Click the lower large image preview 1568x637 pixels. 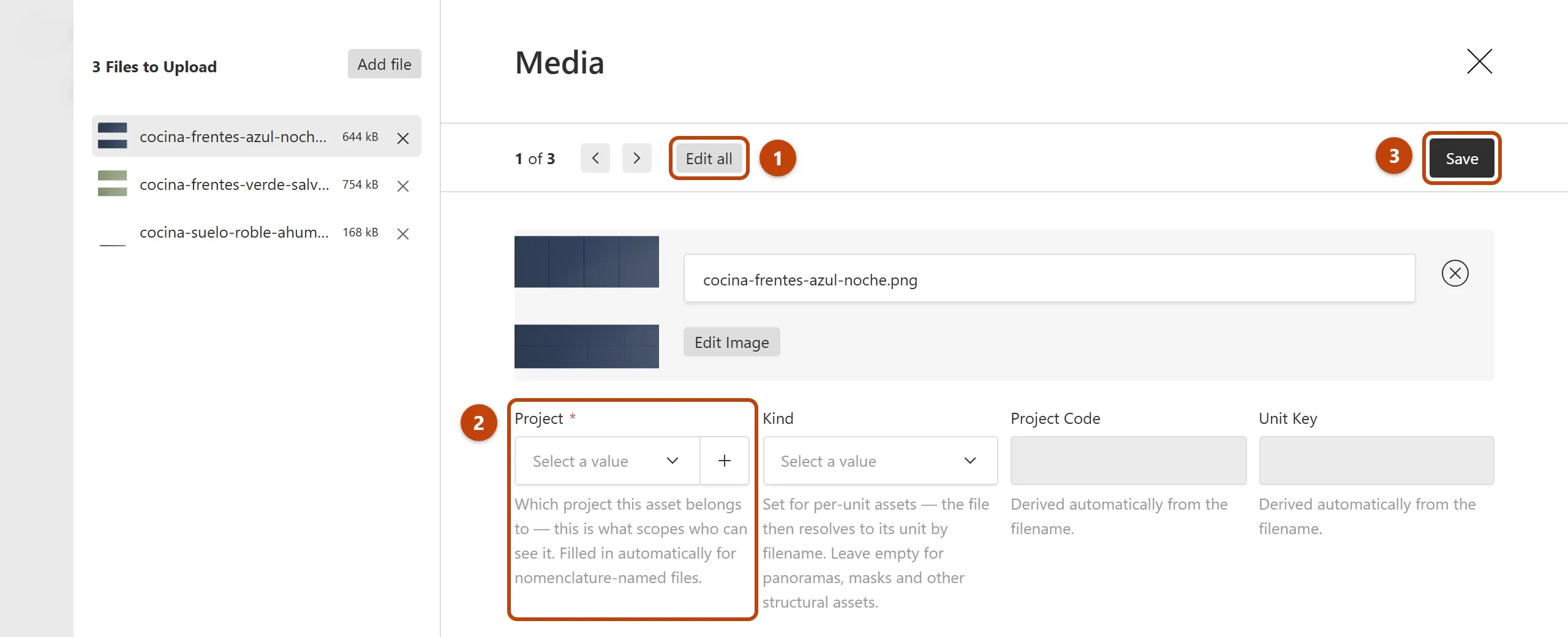[x=587, y=347]
